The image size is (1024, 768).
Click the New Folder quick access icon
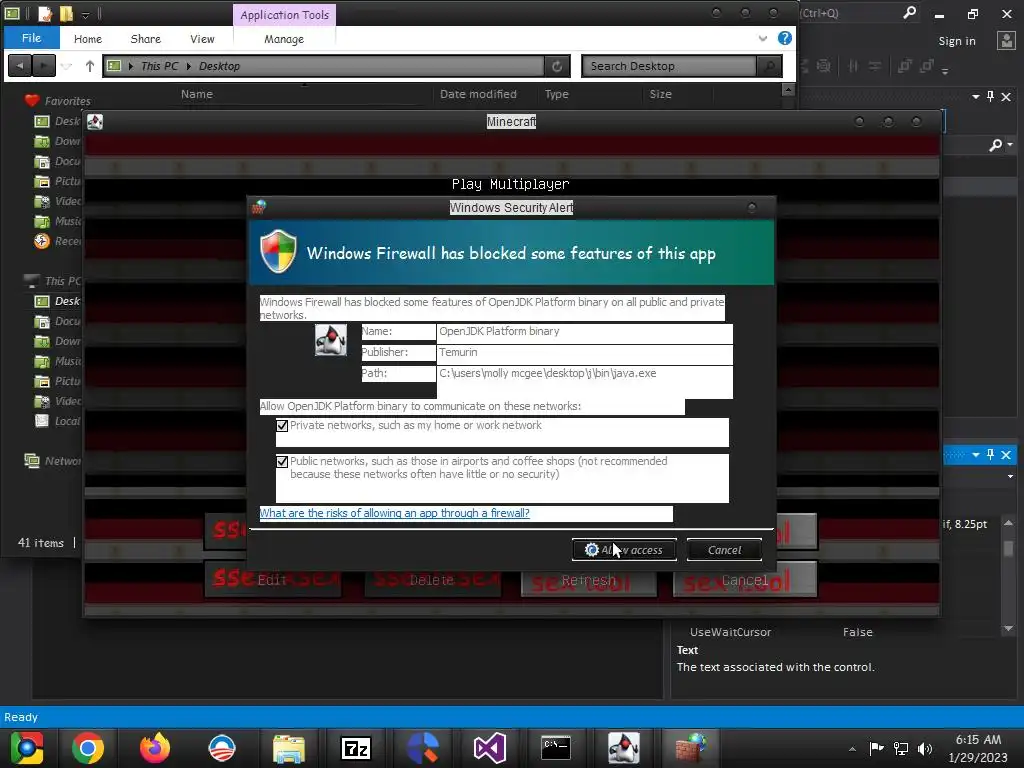tap(66, 13)
